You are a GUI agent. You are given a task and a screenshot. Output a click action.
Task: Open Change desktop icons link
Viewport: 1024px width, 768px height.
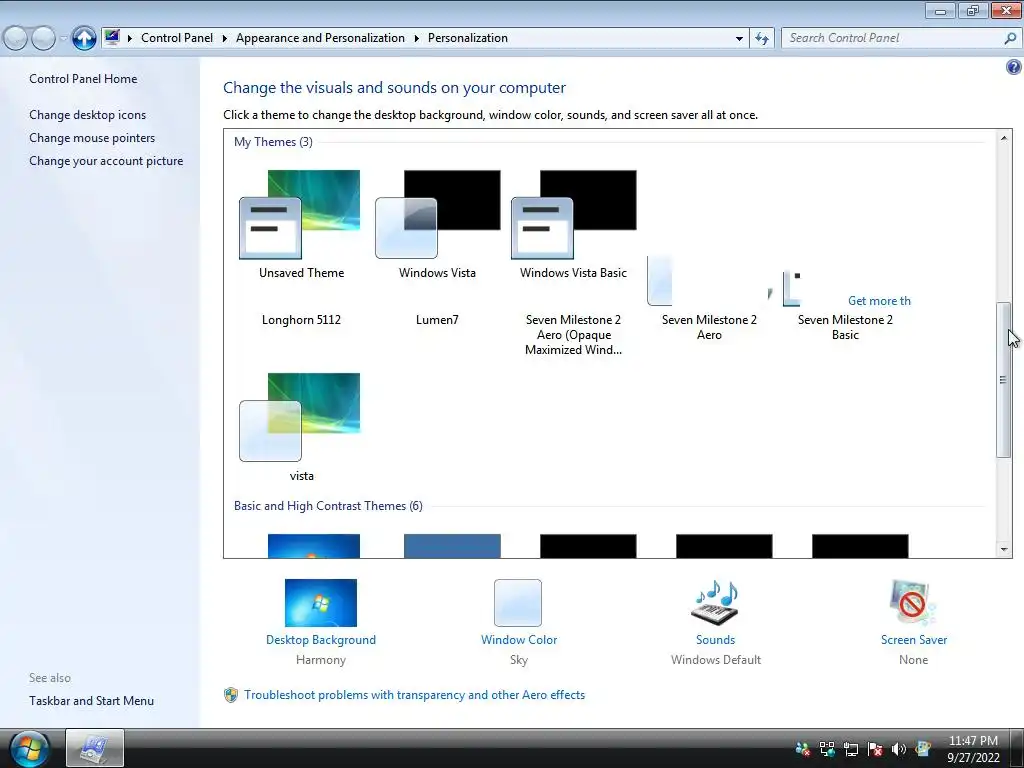pos(88,114)
